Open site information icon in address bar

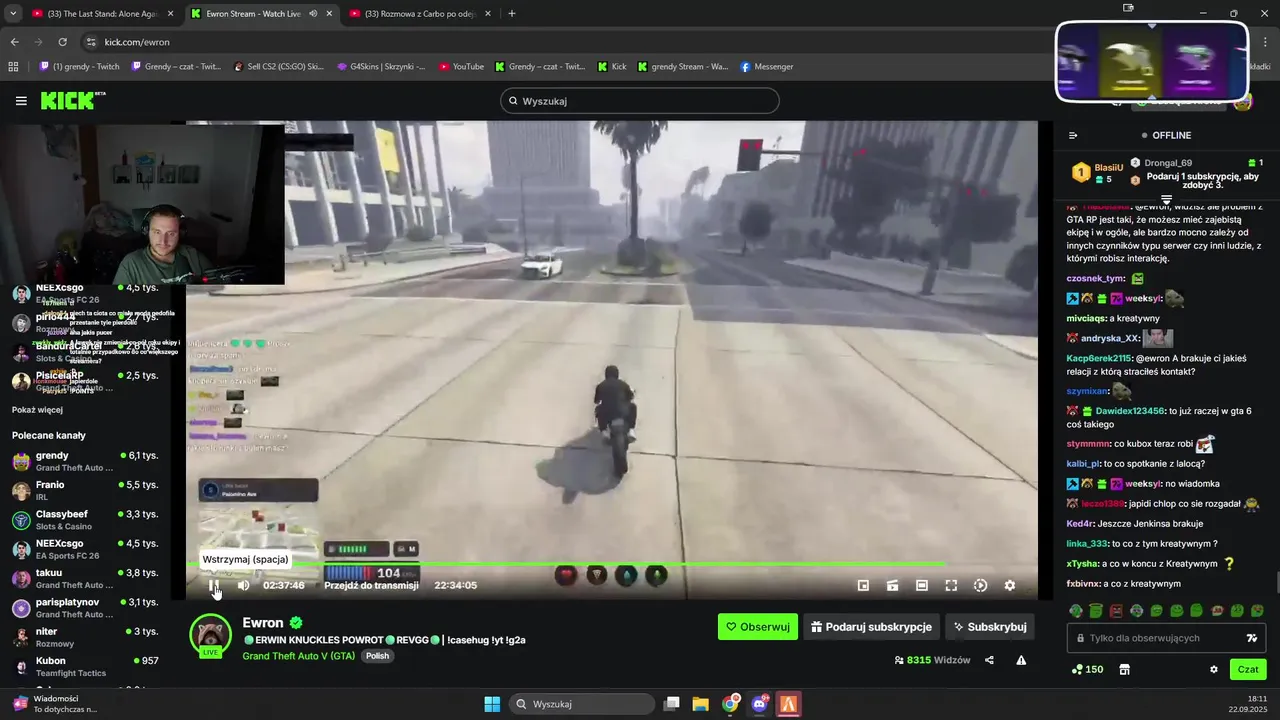(91, 42)
